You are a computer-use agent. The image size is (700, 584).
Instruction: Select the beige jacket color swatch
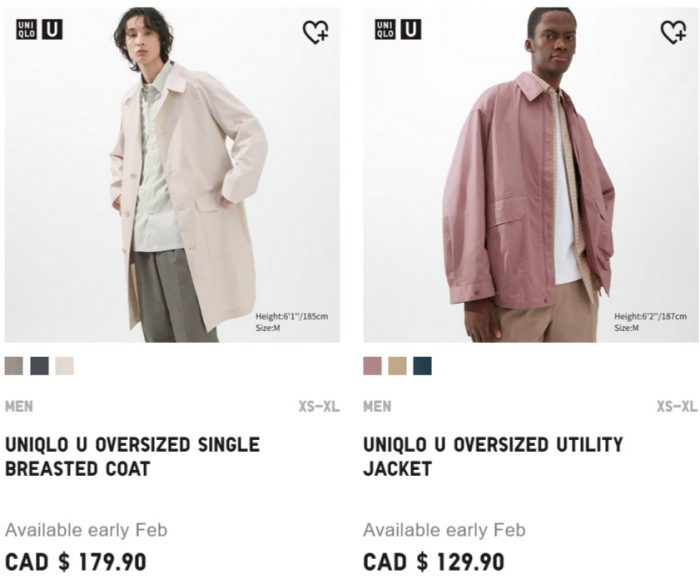[397, 366]
